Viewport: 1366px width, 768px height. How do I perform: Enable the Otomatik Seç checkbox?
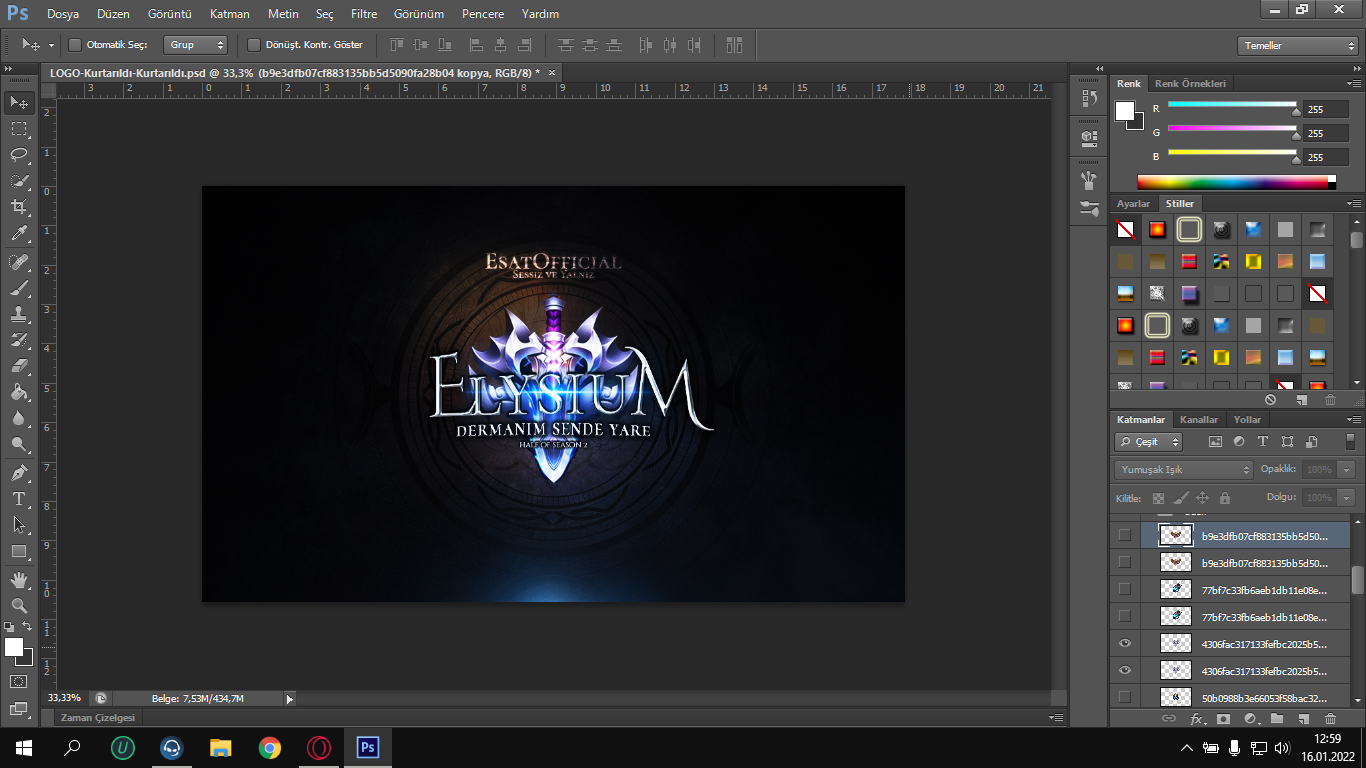click(x=75, y=45)
